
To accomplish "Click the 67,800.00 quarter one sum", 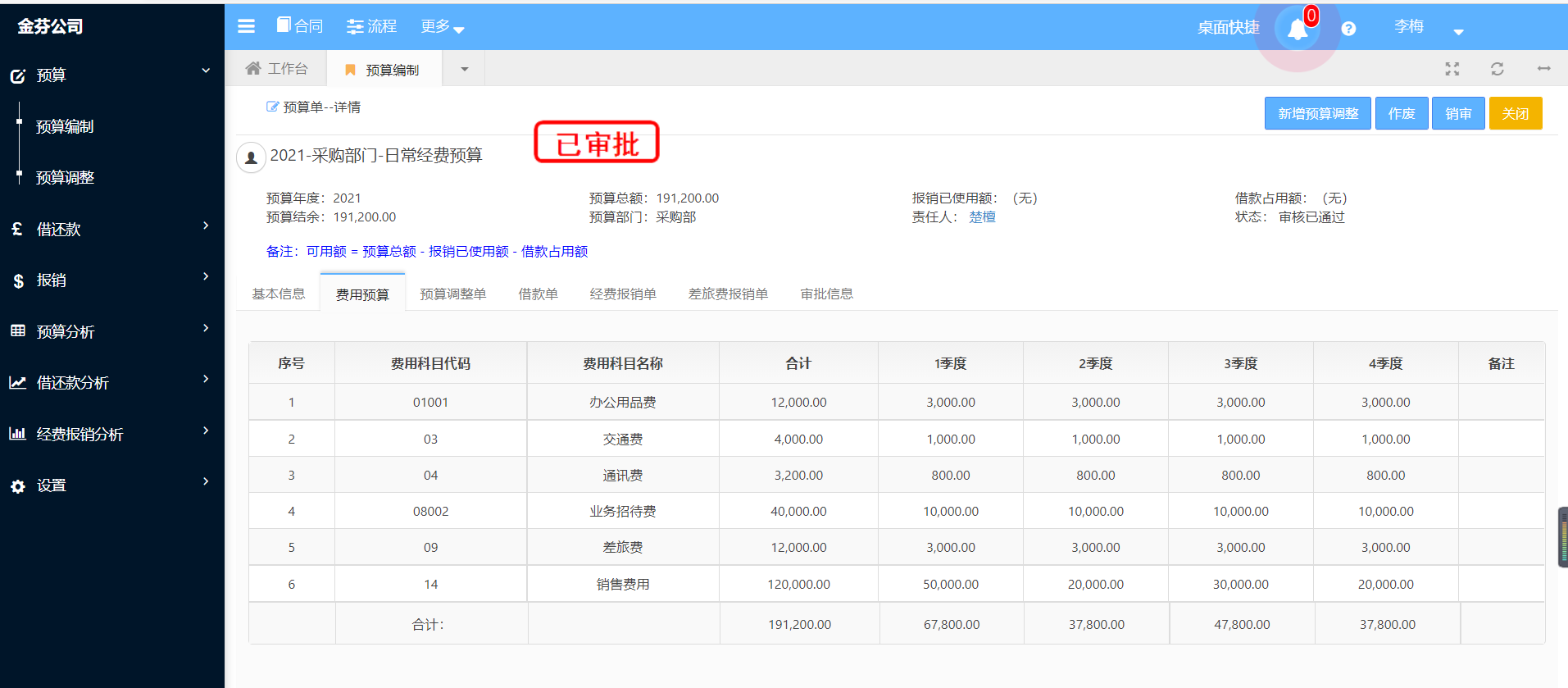I will click(x=951, y=625).
